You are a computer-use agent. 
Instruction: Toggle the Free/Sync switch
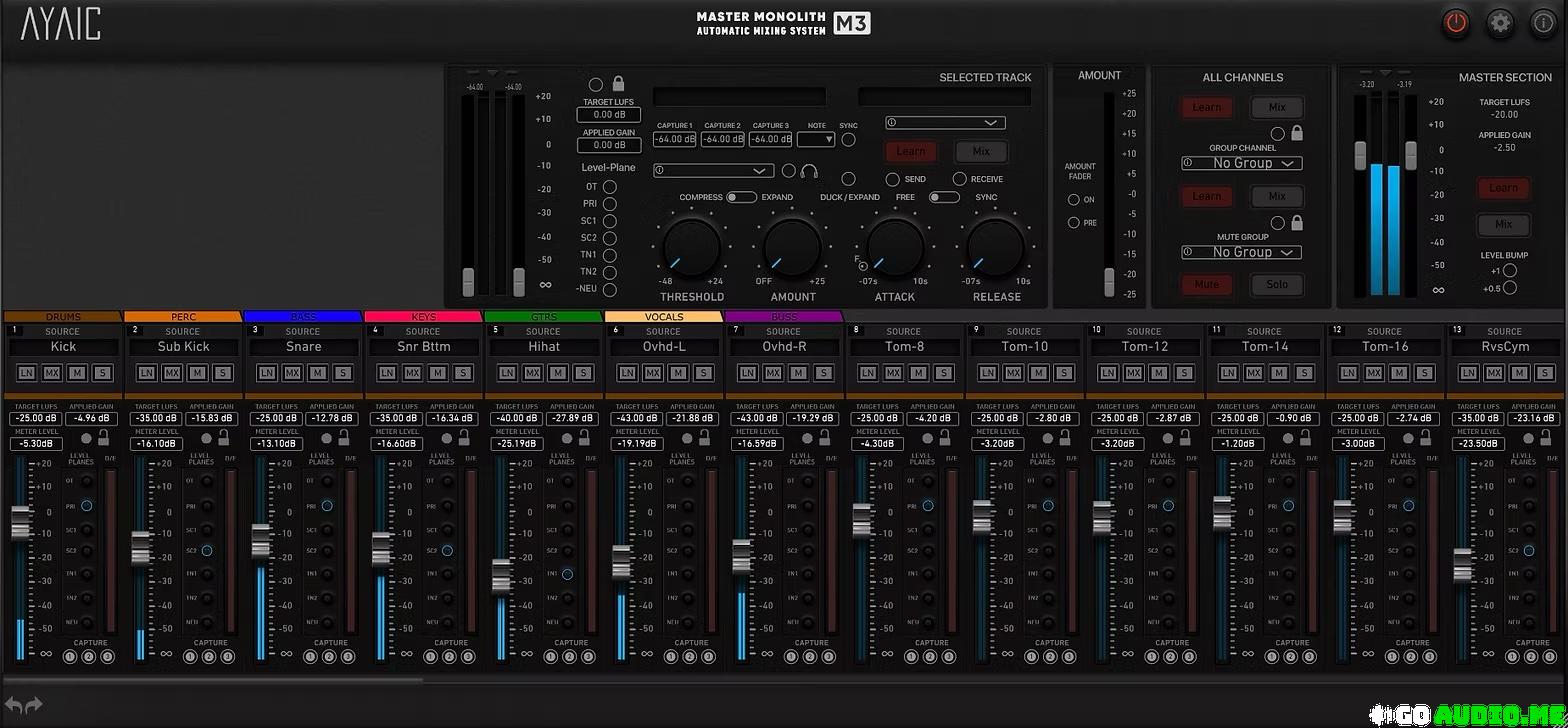click(x=943, y=197)
